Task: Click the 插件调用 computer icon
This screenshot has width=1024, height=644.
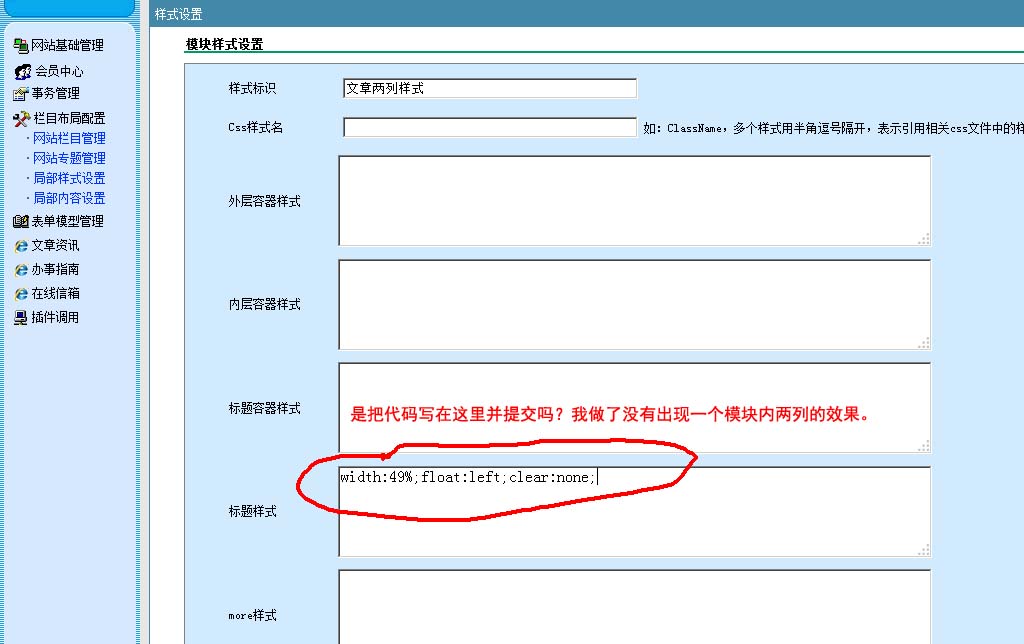Action: tap(20, 318)
